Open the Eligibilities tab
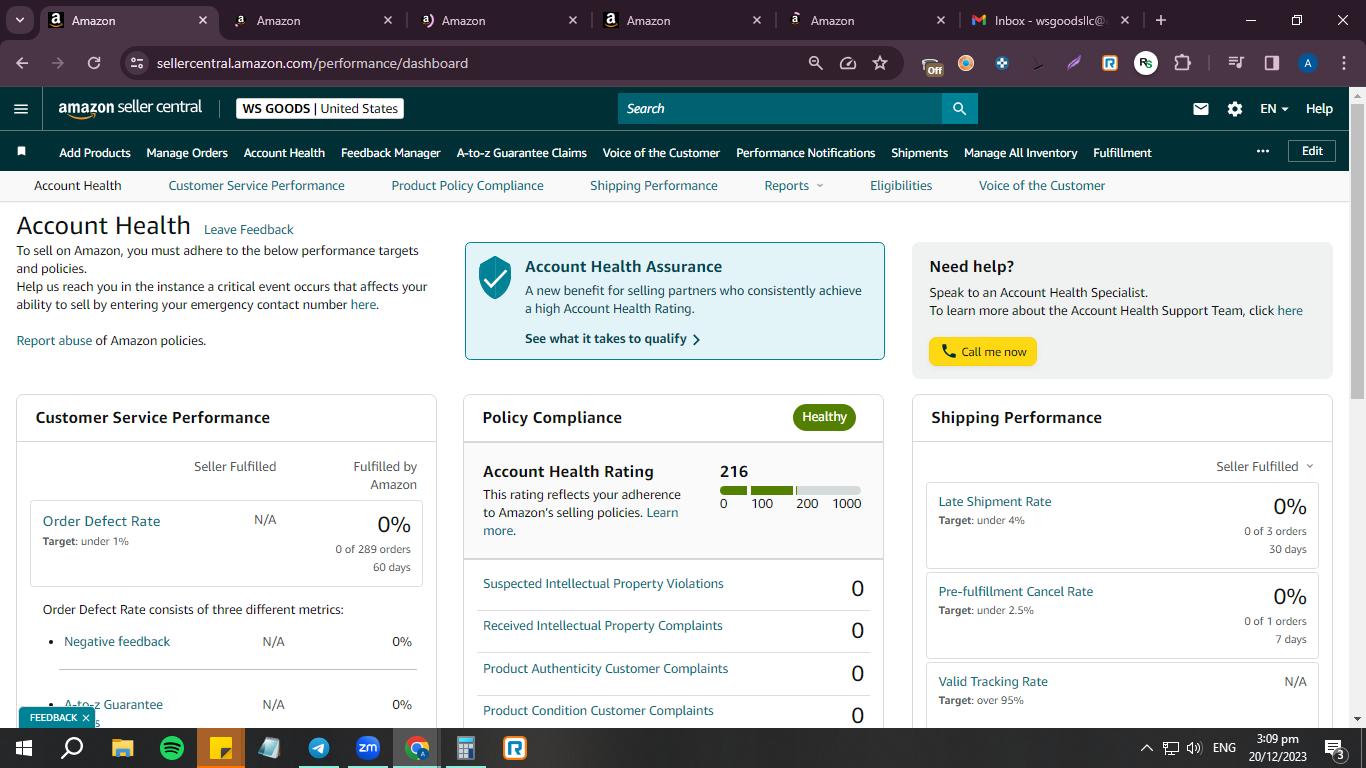Screen dimensions: 1366x768 [901, 186]
